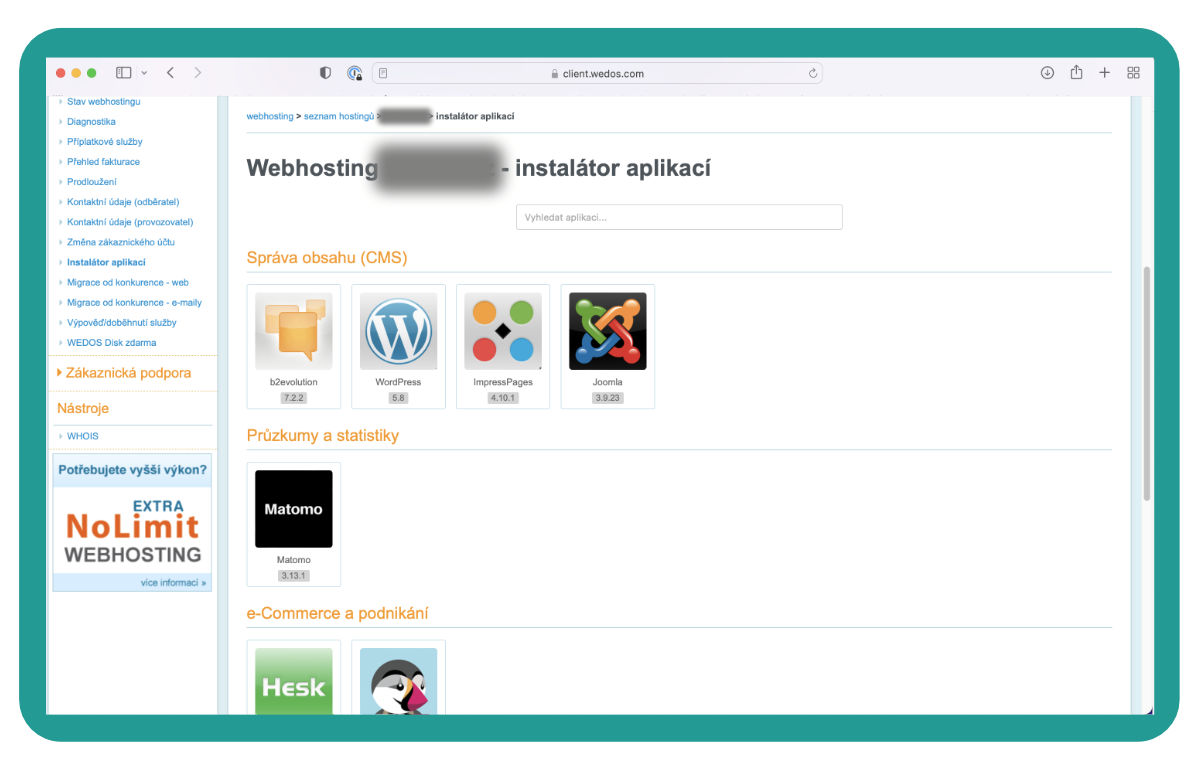Select the Hesk help desk icon

click(x=293, y=681)
